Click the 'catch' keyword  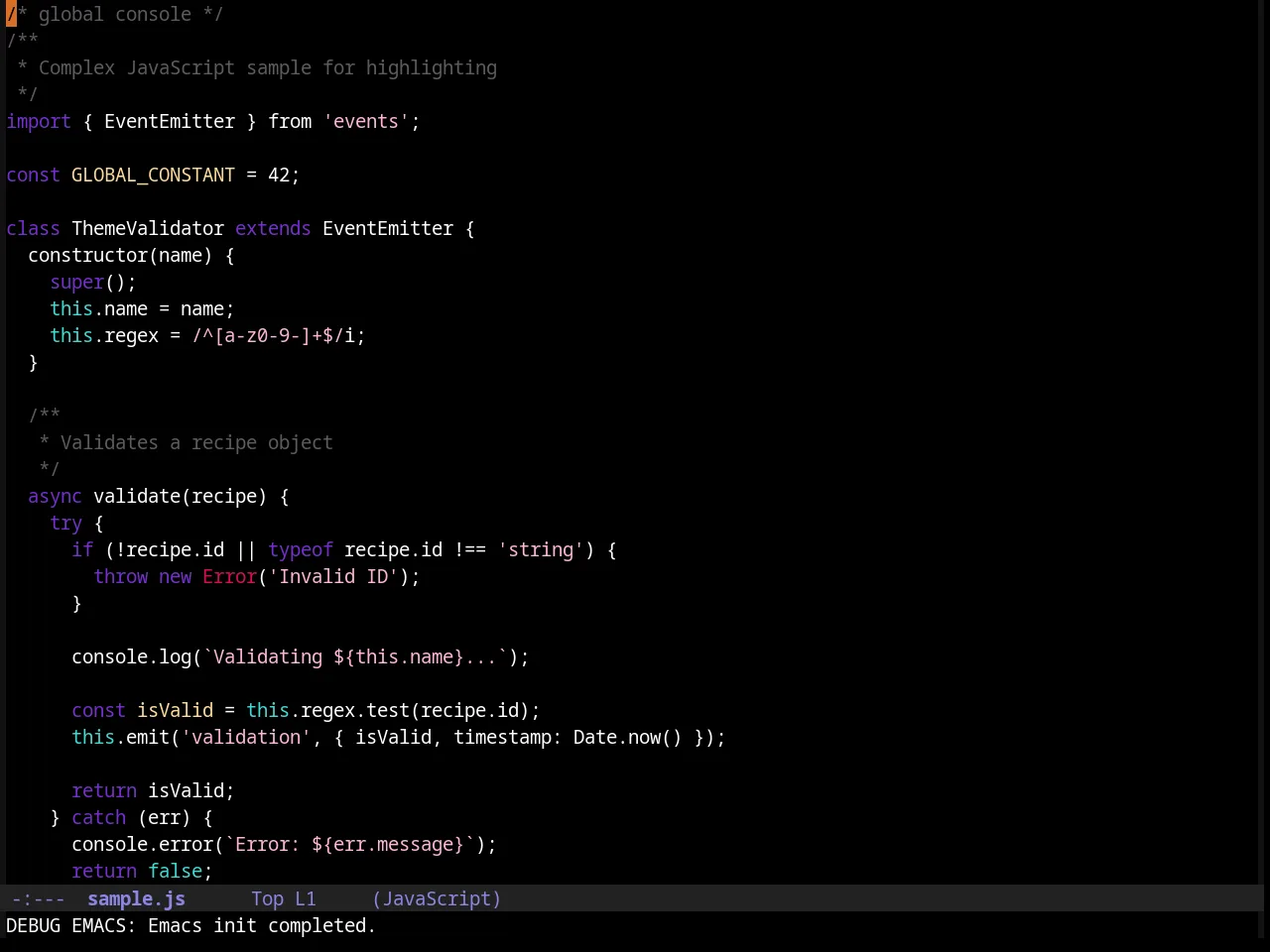coord(98,817)
